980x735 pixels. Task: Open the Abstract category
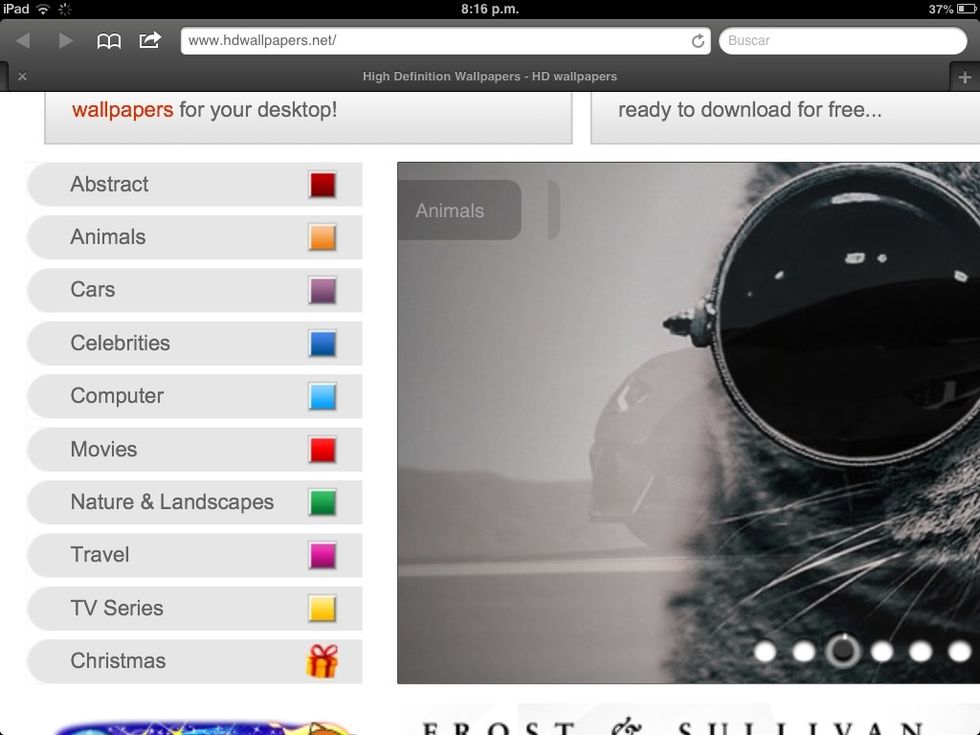(x=109, y=184)
